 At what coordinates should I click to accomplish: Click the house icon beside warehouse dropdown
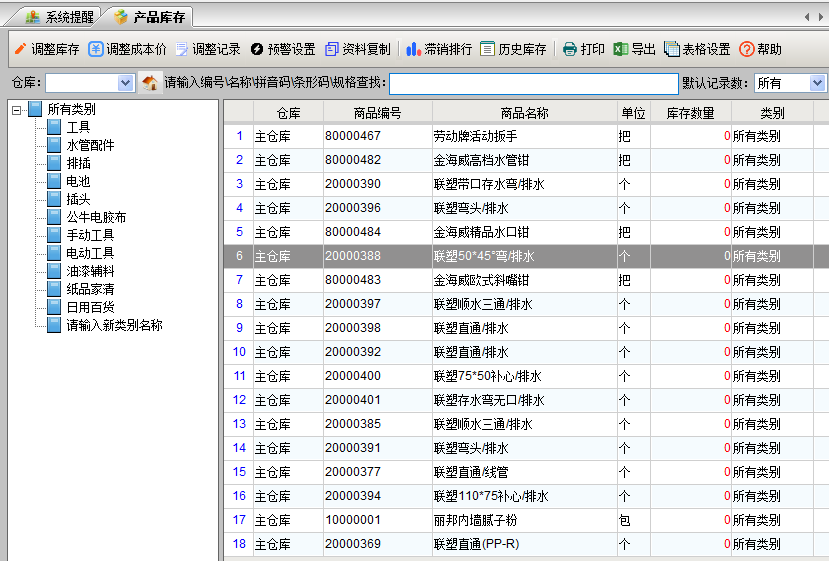150,83
